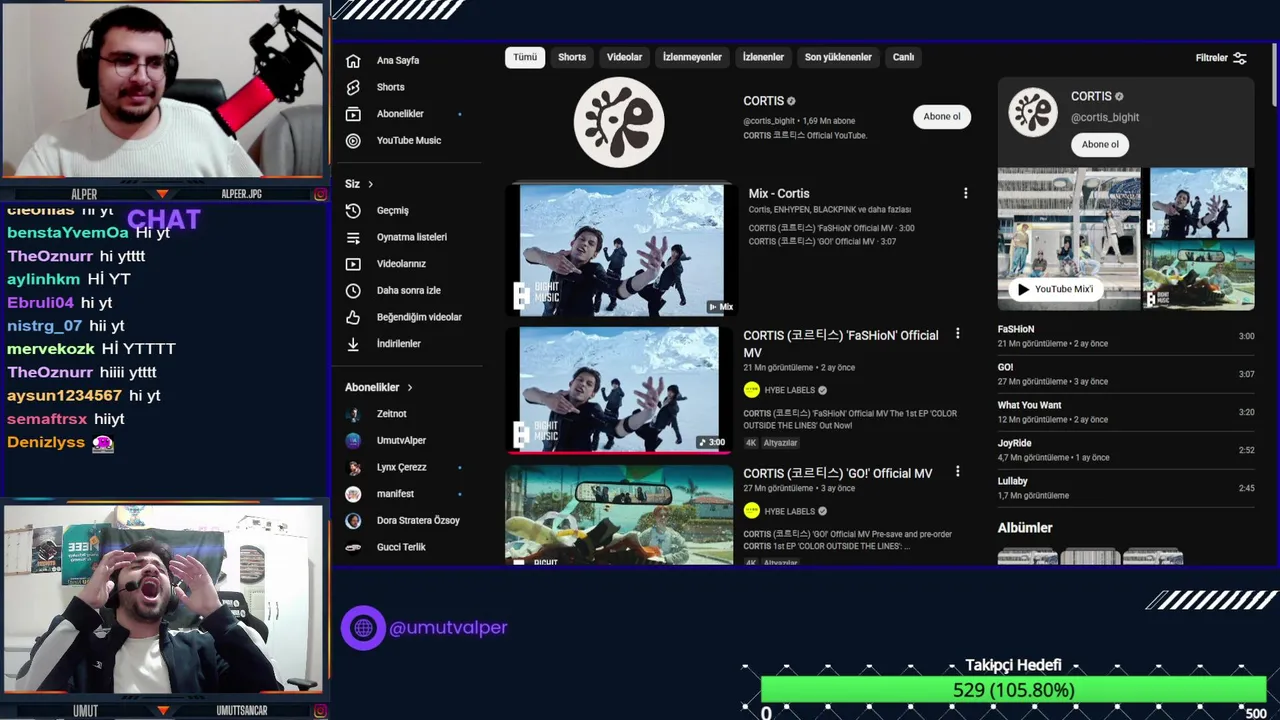The image size is (1280, 720).
Task: Open the CORTIS 'GO!' Official MV title
Action: pos(838,474)
